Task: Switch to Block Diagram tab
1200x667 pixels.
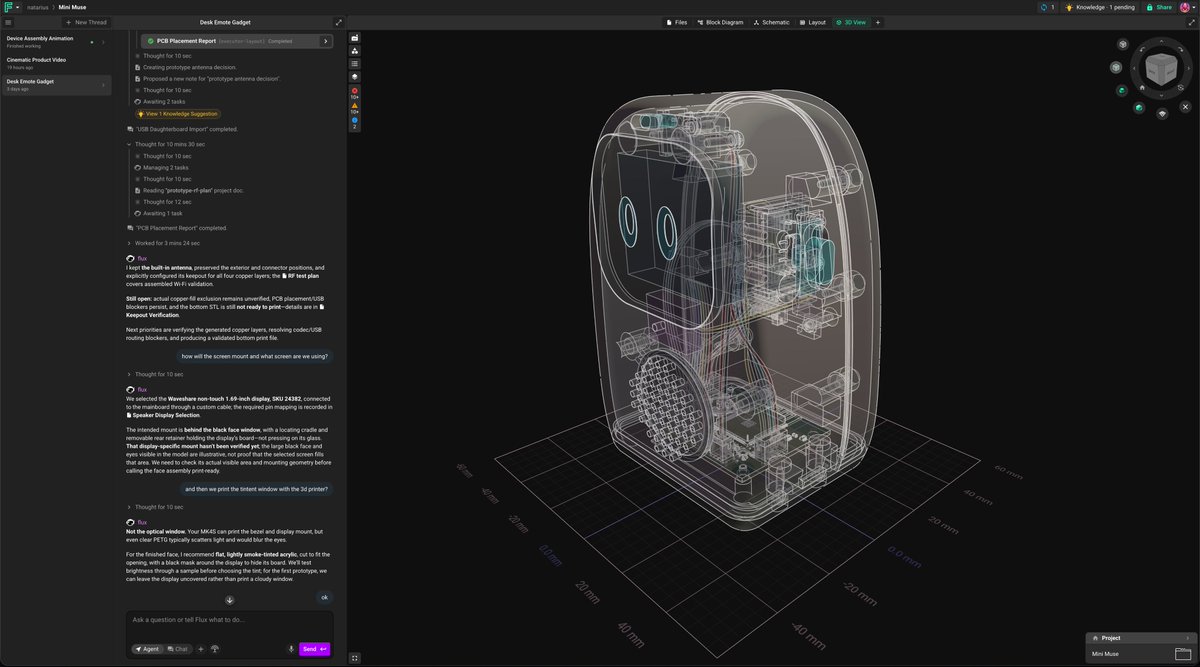Action: 721,22
